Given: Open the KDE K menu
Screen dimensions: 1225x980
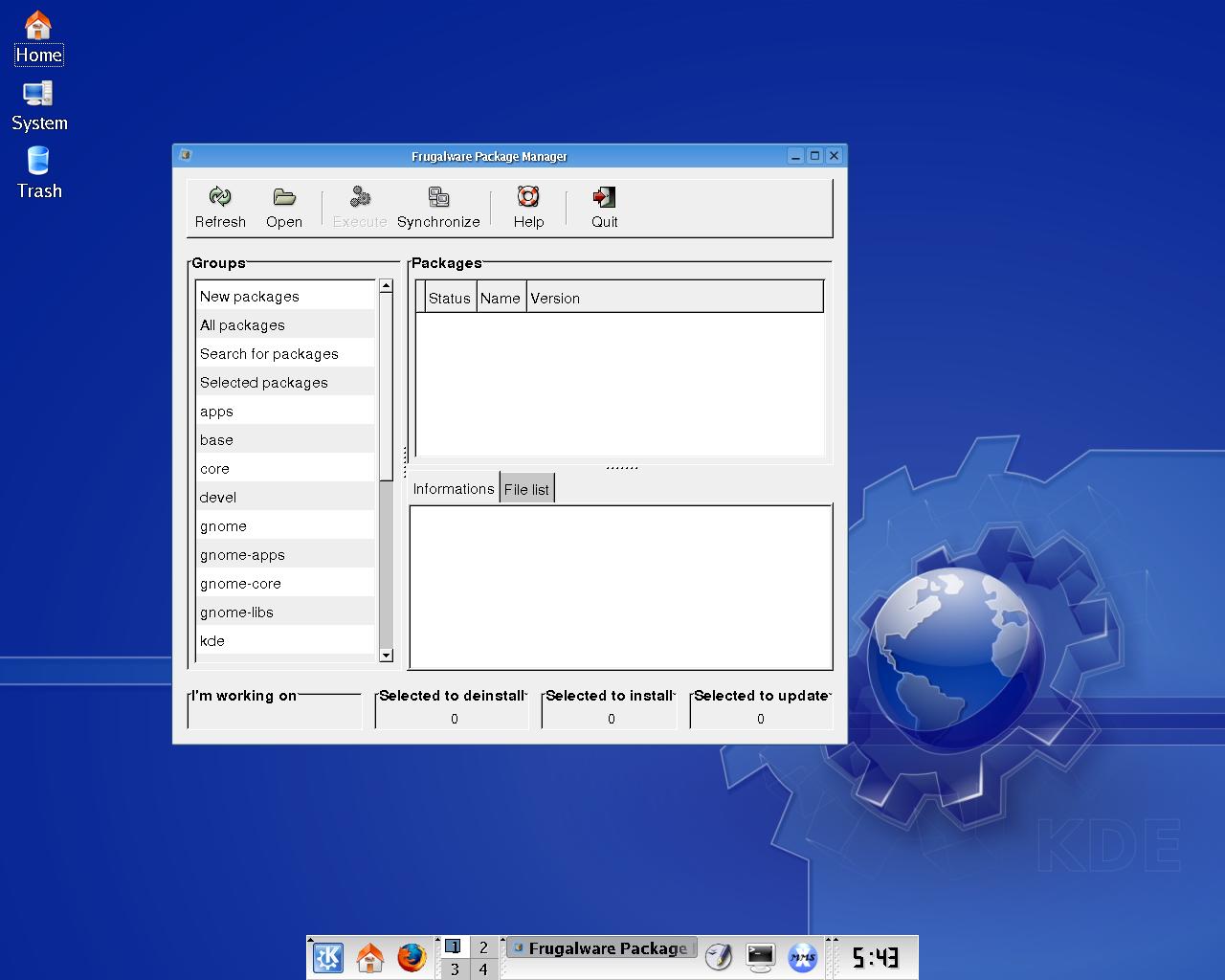Looking at the screenshot, I should click(x=328, y=957).
